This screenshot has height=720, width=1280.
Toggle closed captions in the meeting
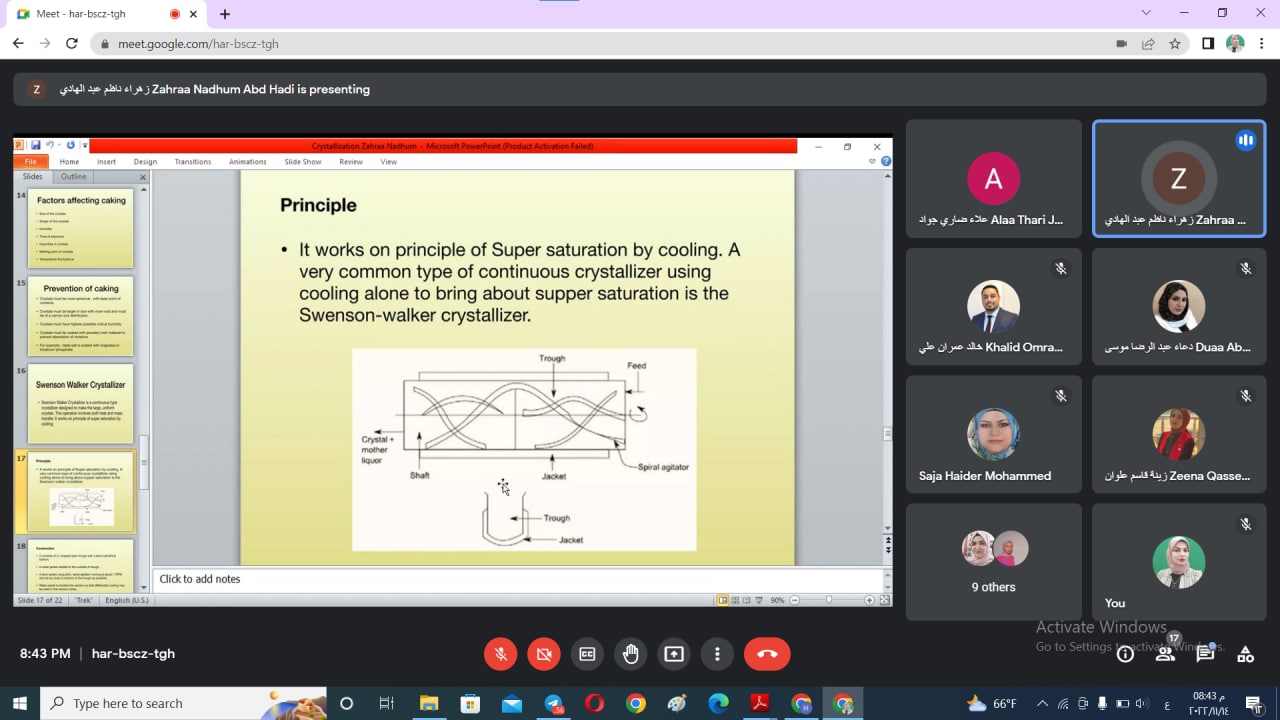(587, 654)
